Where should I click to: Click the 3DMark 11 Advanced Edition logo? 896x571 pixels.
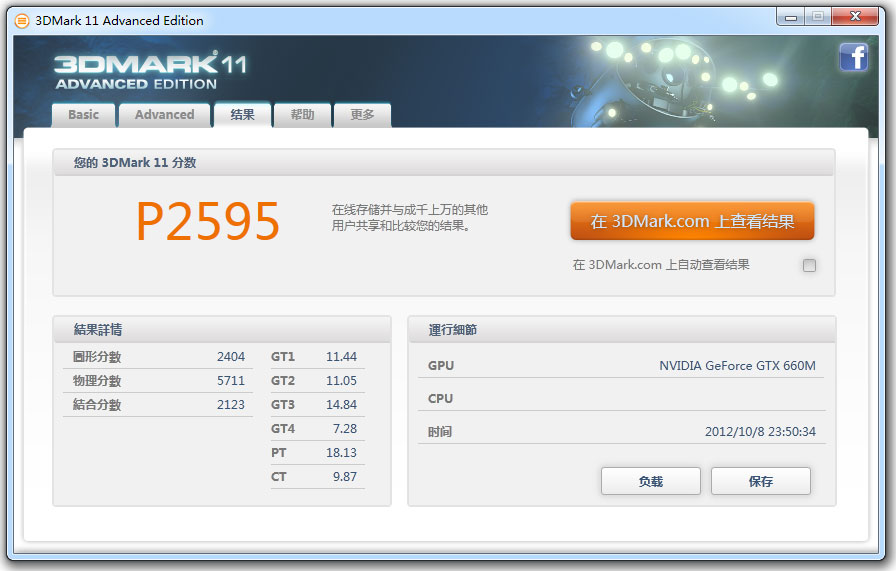[150, 71]
